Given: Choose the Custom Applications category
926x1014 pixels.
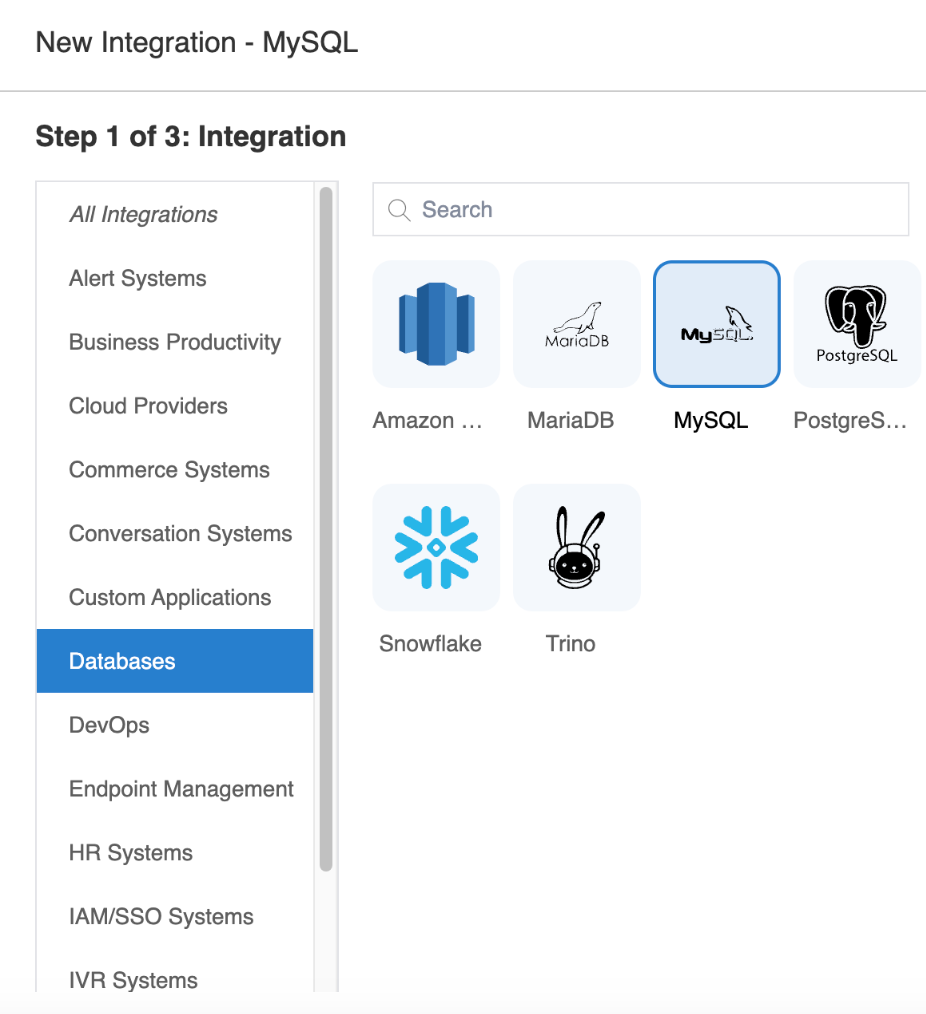Looking at the screenshot, I should tap(175, 598).
